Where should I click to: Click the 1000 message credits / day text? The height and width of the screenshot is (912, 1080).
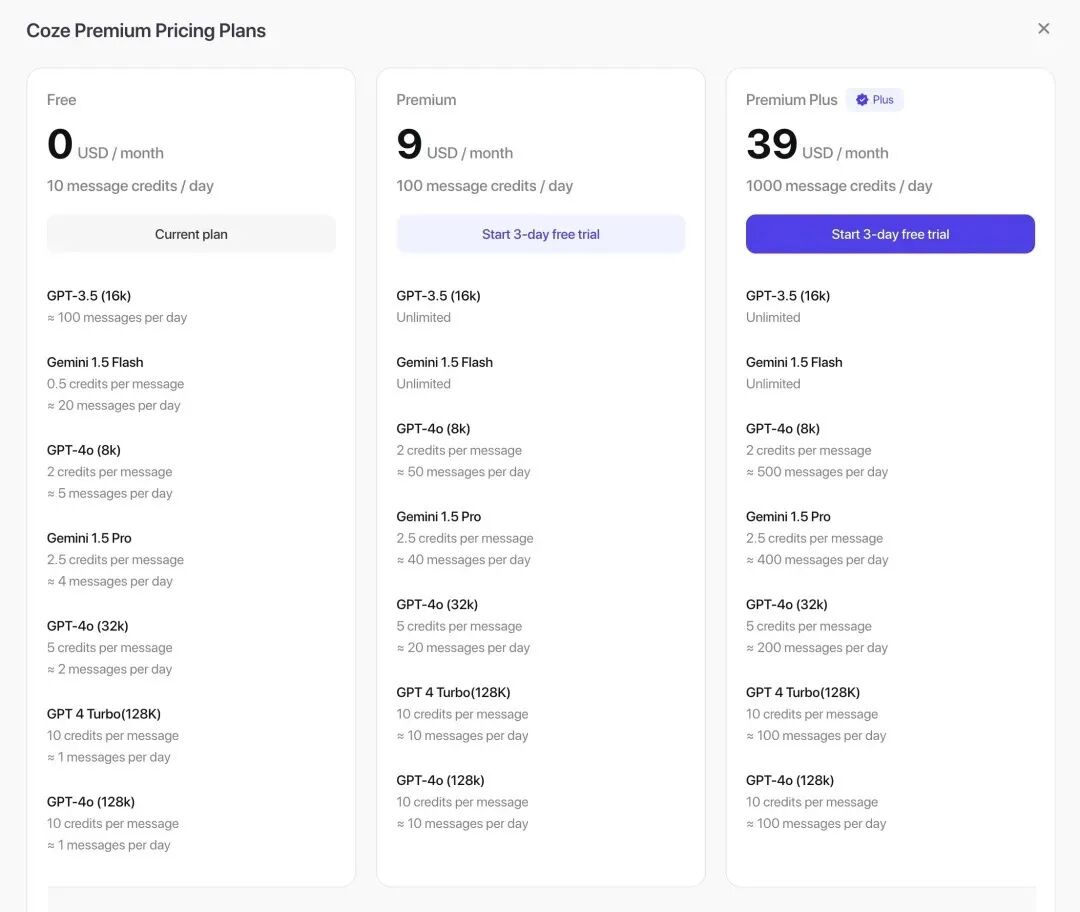(838, 186)
